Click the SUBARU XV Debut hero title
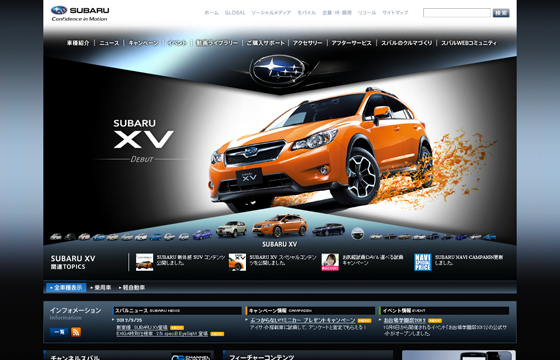The height and width of the screenshot is (360, 560). click(143, 141)
